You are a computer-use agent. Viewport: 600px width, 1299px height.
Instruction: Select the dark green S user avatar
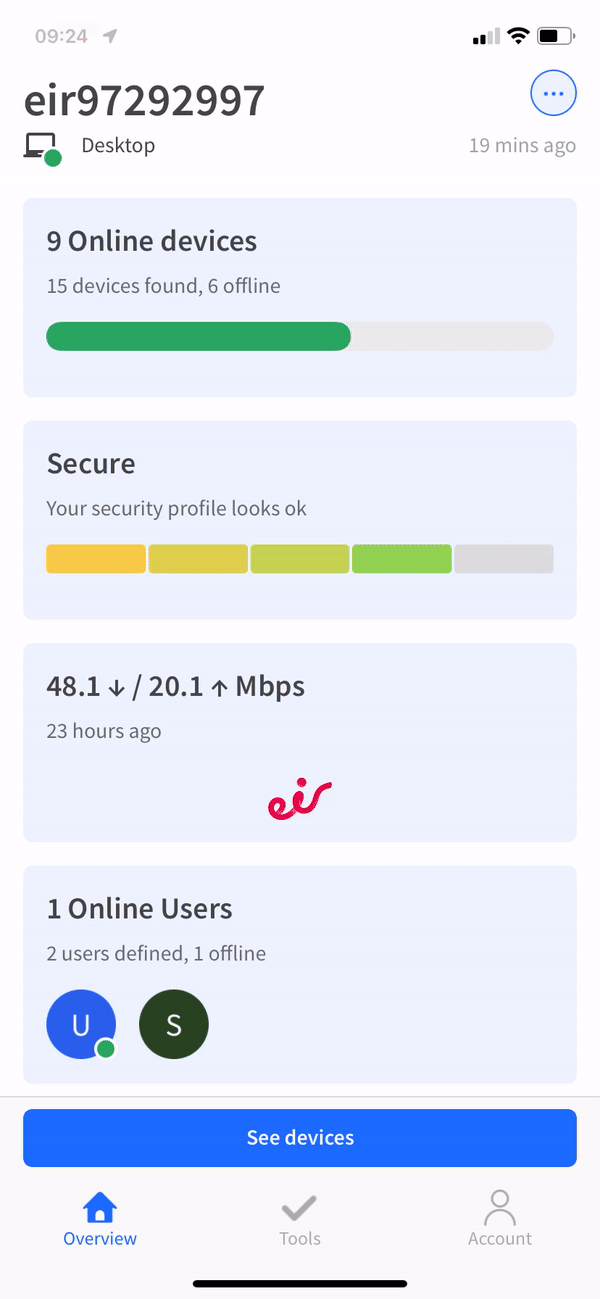[174, 1025]
